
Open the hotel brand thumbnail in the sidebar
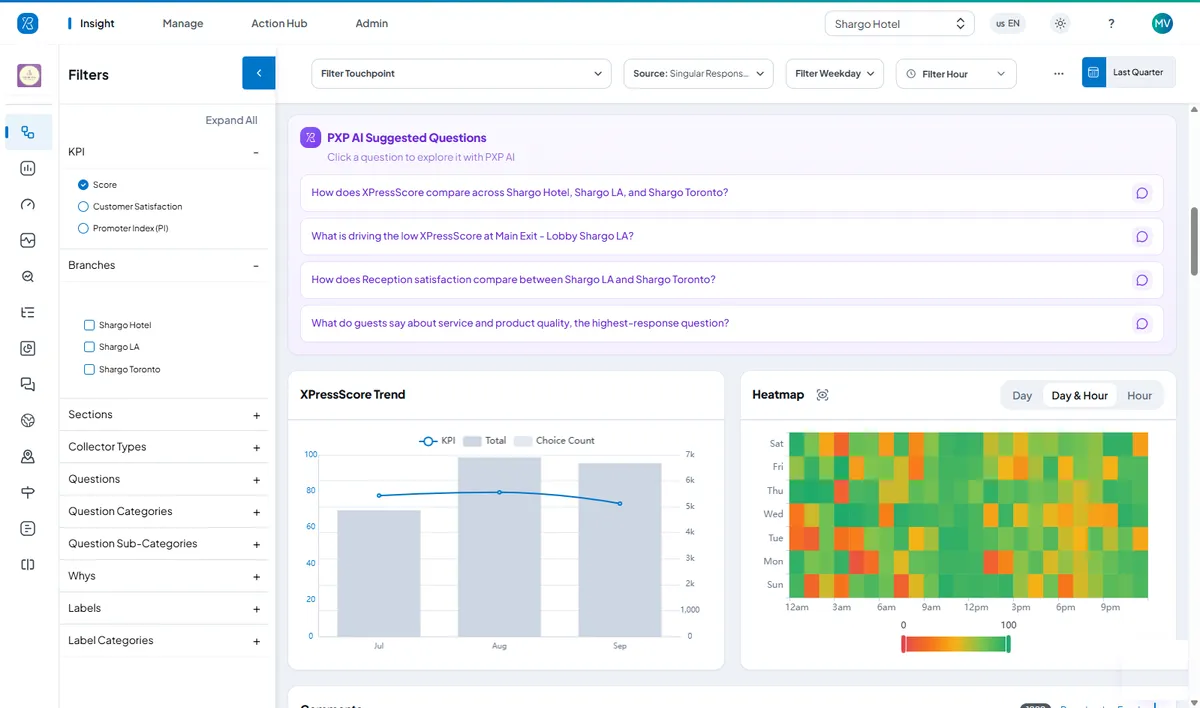pos(28,75)
